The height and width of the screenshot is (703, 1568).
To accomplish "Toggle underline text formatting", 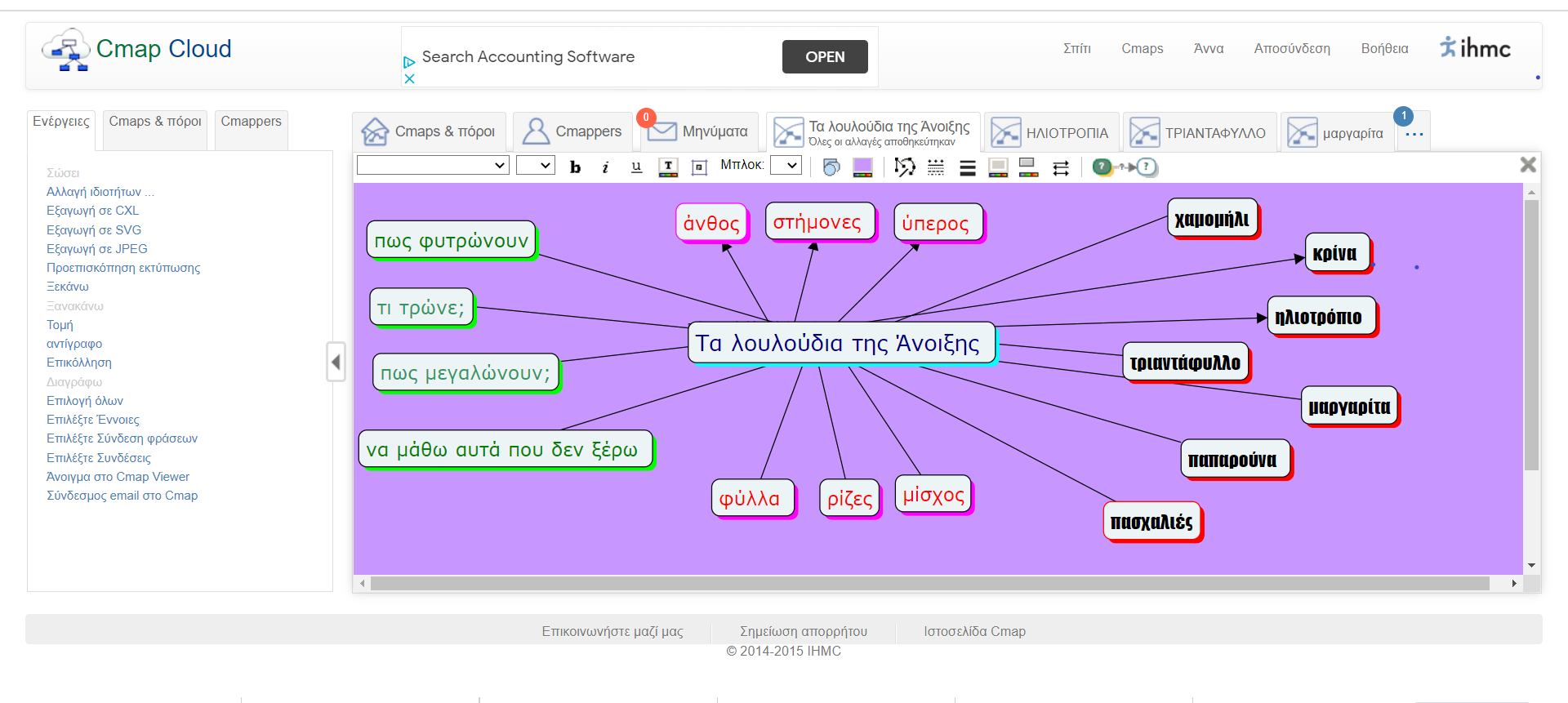I will (x=636, y=167).
